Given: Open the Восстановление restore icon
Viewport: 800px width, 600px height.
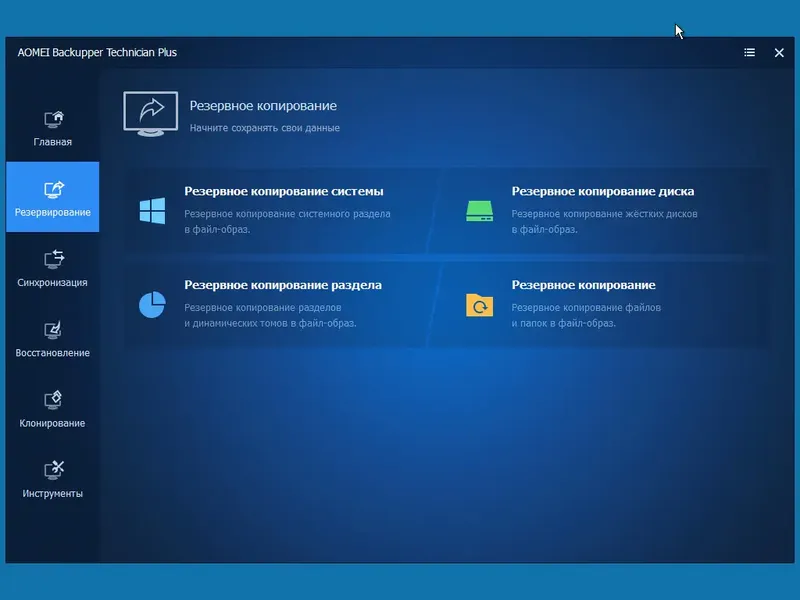Looking at the screenshot, I should (53, 330).
